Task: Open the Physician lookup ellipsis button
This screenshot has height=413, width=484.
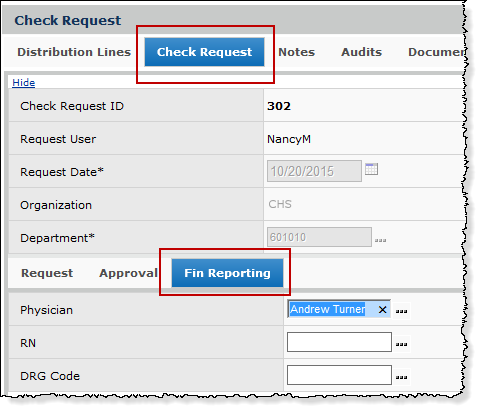Action: 401,311
